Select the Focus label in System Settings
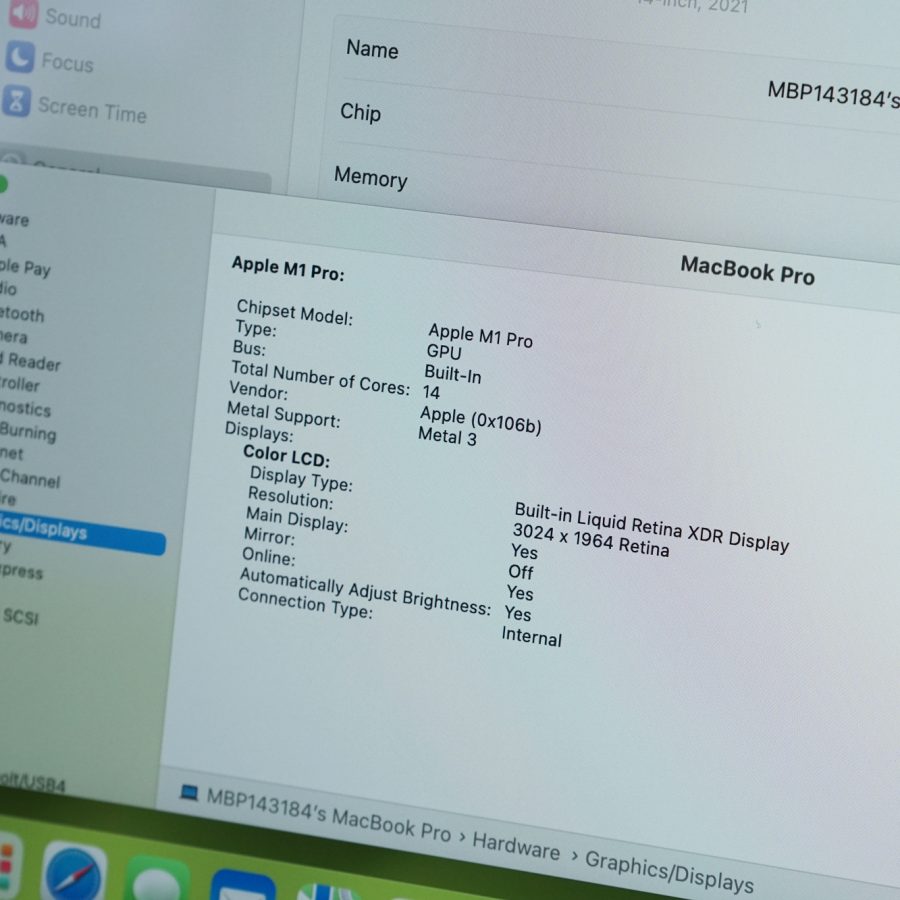The width and height of the screenshot is (900, 900). point(67,63)
